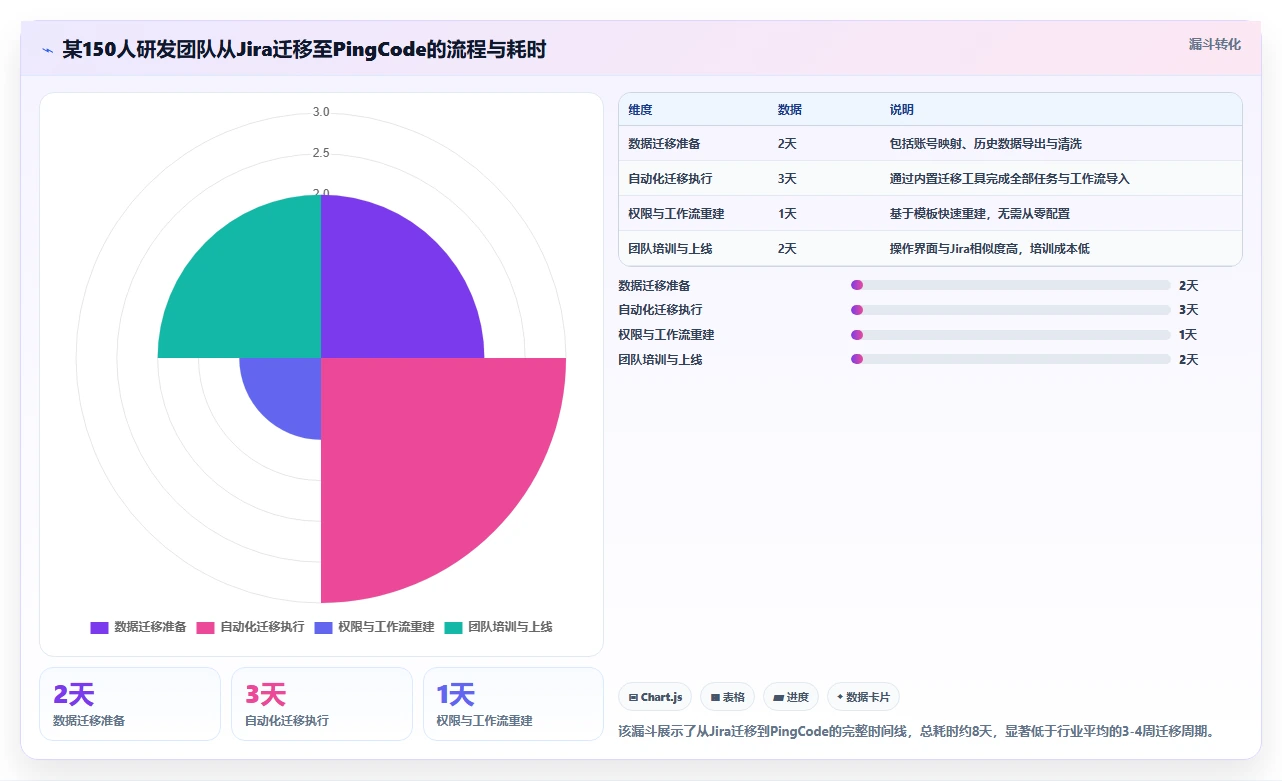The image size is (1282, 781).
Task: Click the 漏斗转化 label in the header
Action: tap(1215, 44)
